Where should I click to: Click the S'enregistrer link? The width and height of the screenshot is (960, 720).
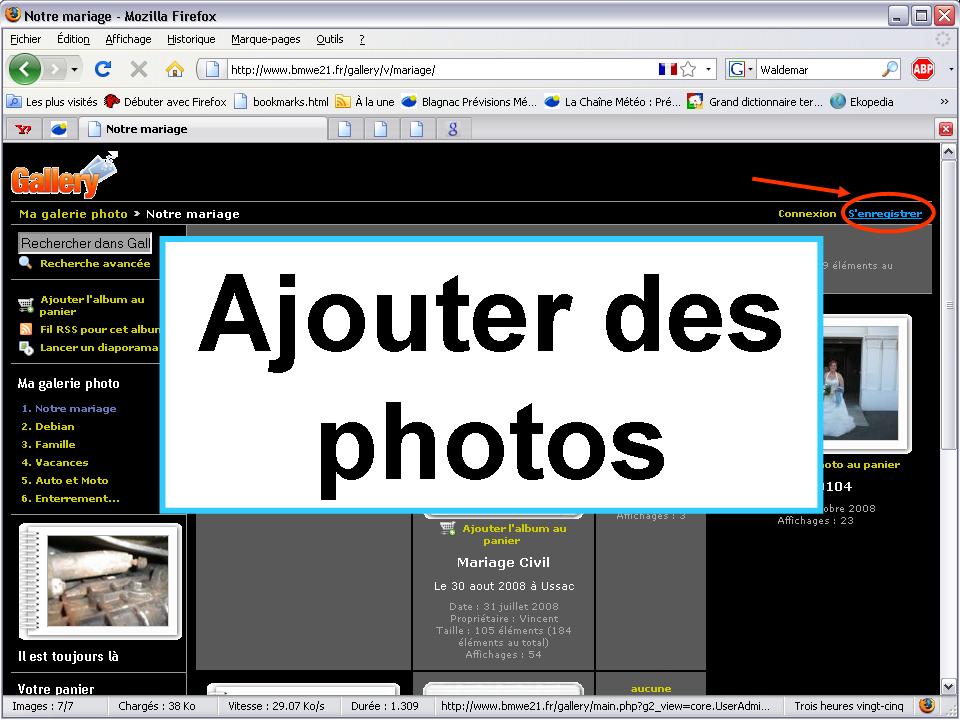885,214
